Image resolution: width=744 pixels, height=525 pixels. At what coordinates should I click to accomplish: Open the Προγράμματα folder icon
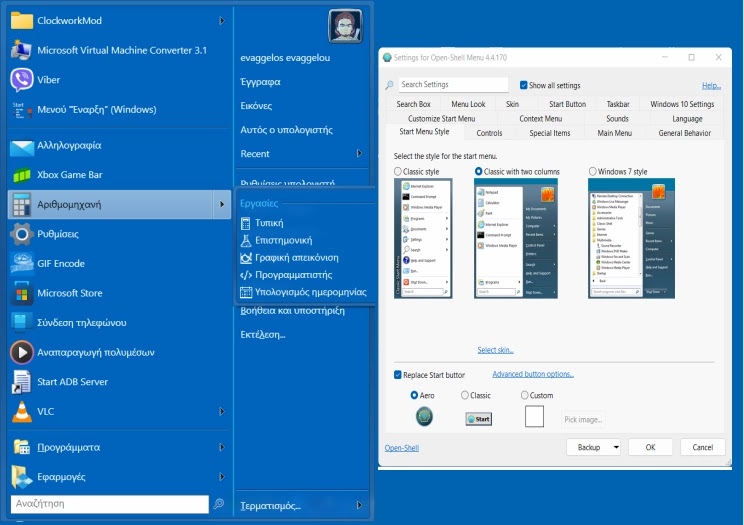click(x=21, y=447)
